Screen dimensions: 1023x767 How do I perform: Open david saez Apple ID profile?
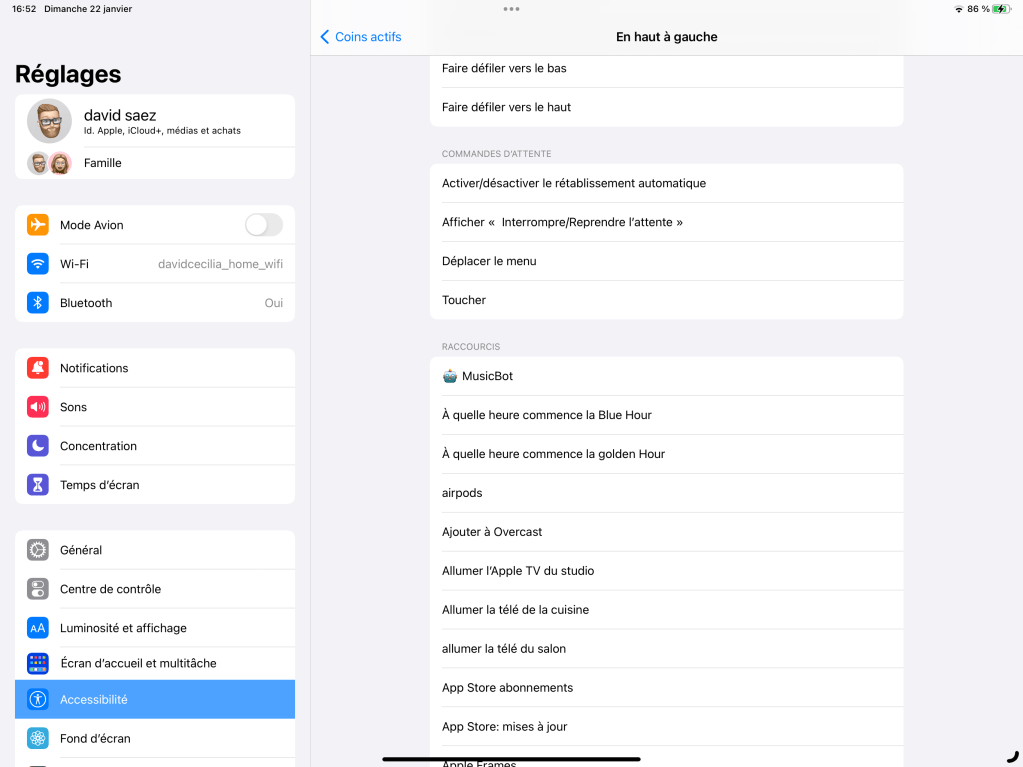(x=155, y=122)
